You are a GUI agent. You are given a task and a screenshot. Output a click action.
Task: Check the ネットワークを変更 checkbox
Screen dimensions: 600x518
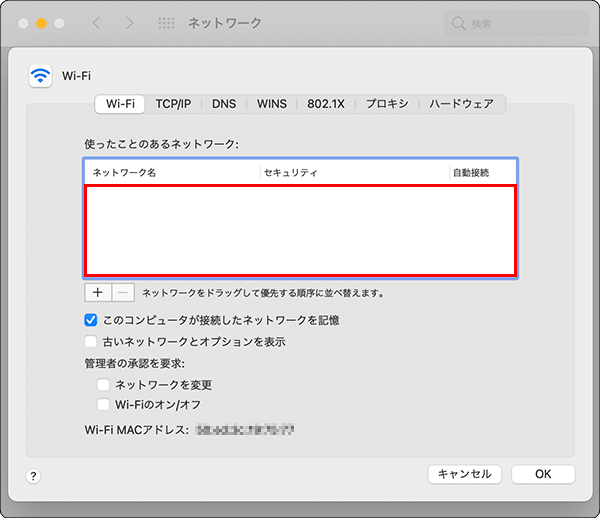coord(104,384)
